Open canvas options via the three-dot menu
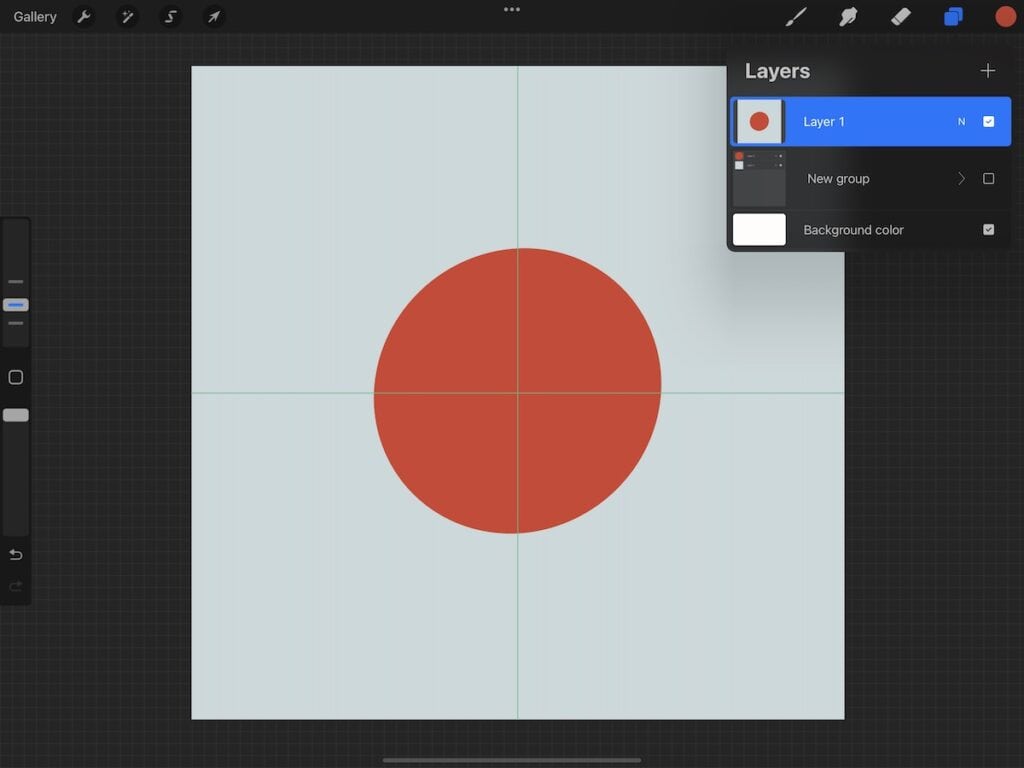 point(511,10)
